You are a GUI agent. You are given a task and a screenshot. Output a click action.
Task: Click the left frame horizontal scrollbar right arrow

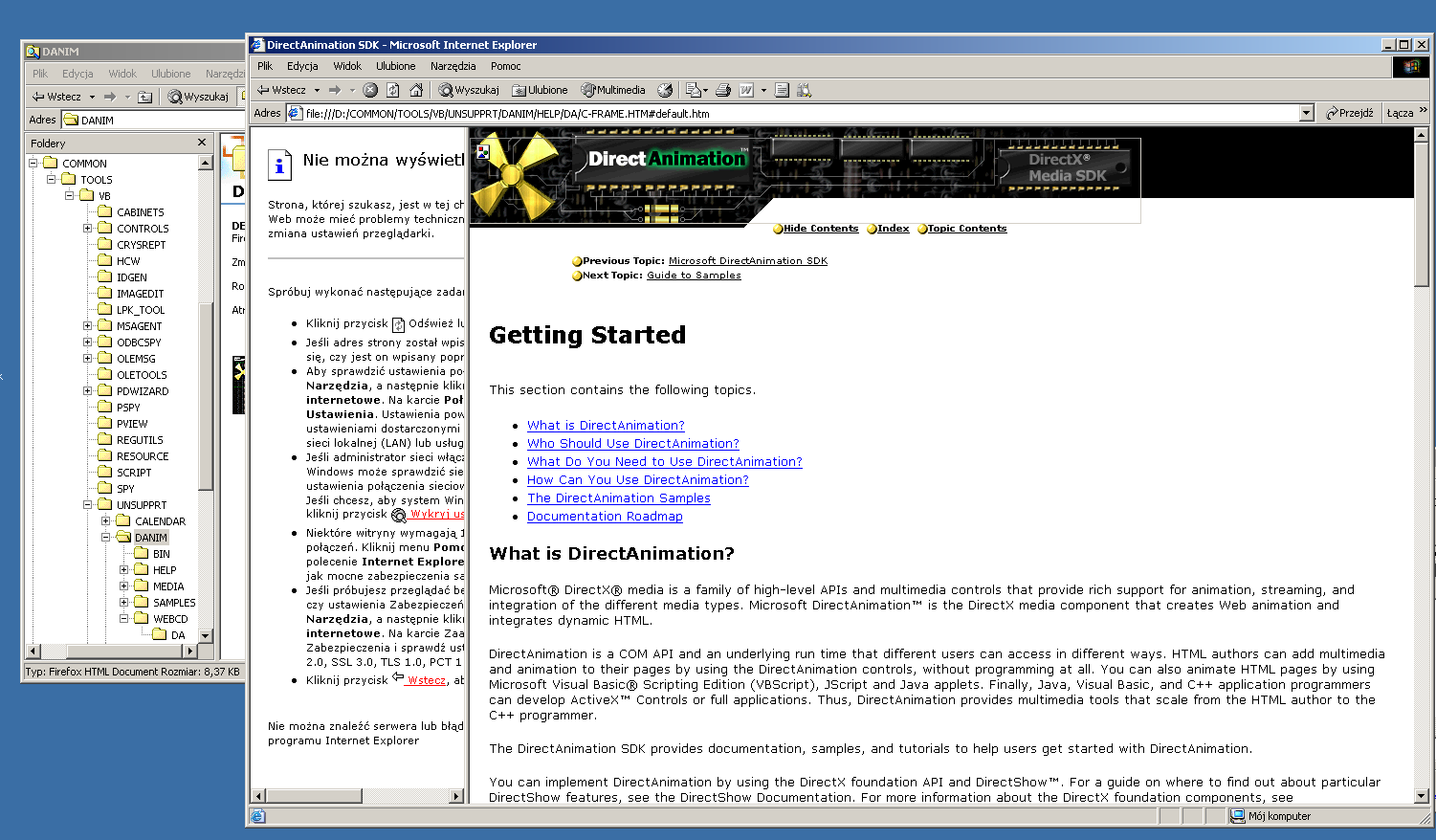[x=456, y=796]
